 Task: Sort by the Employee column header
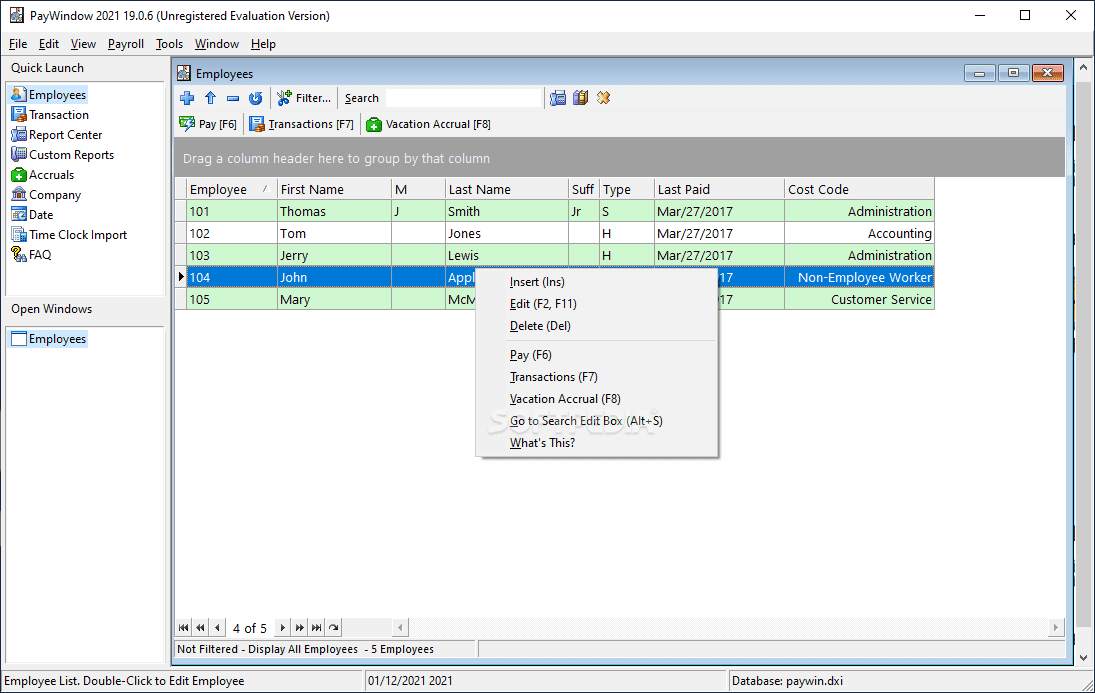tap(231, 189)
